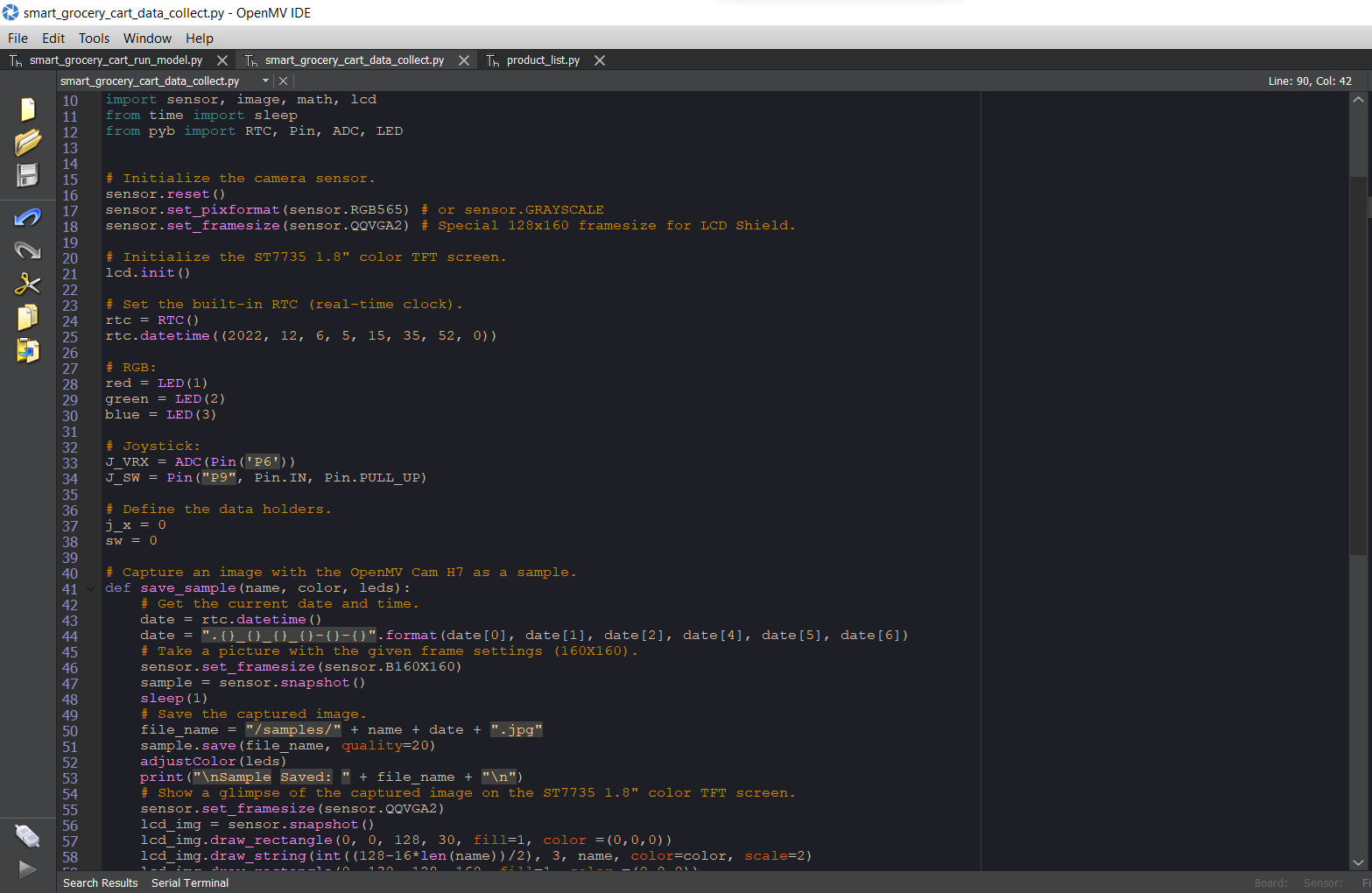The width and height of the screenshot is (1372, 893).
Task: Paste from clipboard
Action: pyautogui.click(x=26, y=350)
